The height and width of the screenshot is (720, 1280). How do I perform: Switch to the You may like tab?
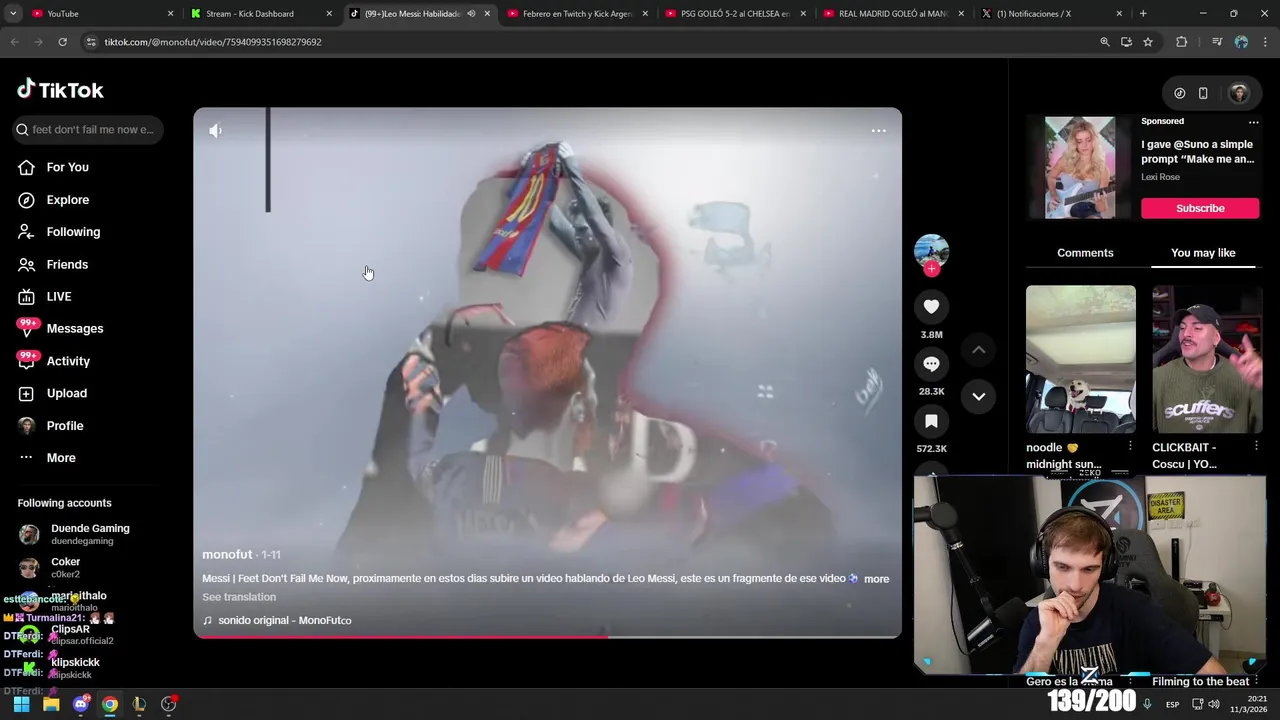[x=1203, y=253]
